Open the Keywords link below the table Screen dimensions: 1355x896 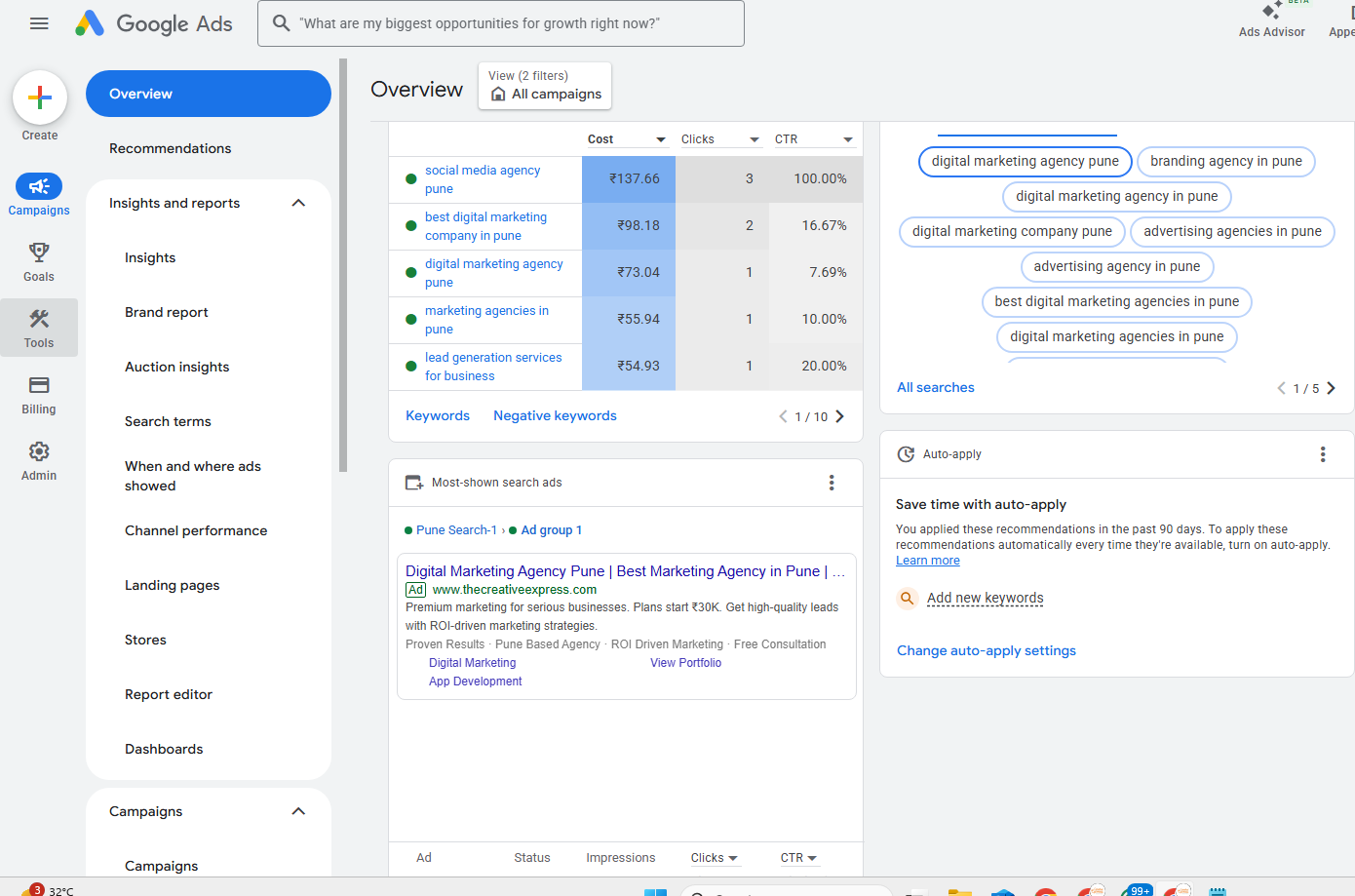point(438,415)
